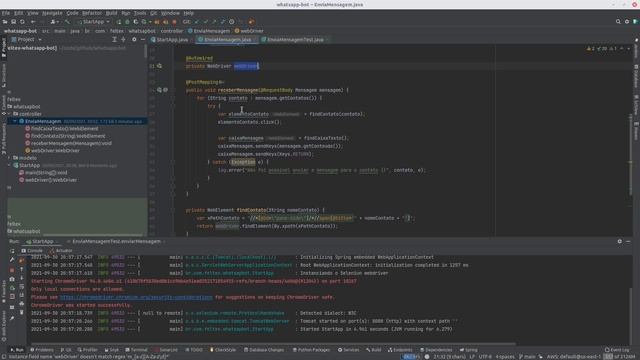
Task: Collapse the controller folder in tree
Action: tap(9, 114)
